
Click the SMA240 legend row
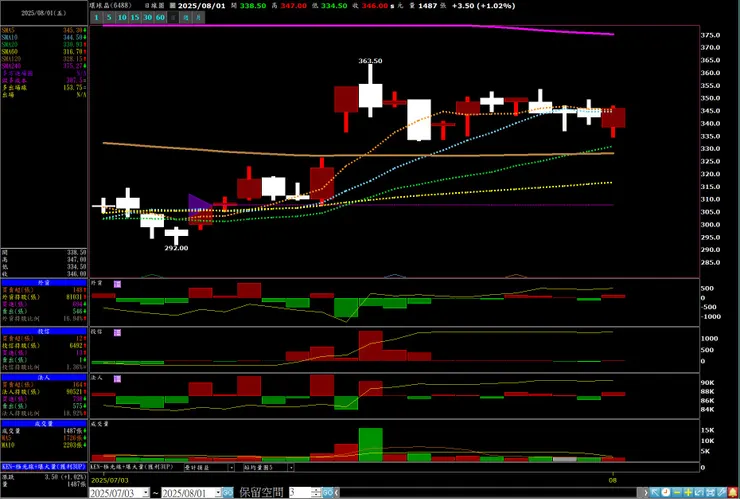pos(44,66)
